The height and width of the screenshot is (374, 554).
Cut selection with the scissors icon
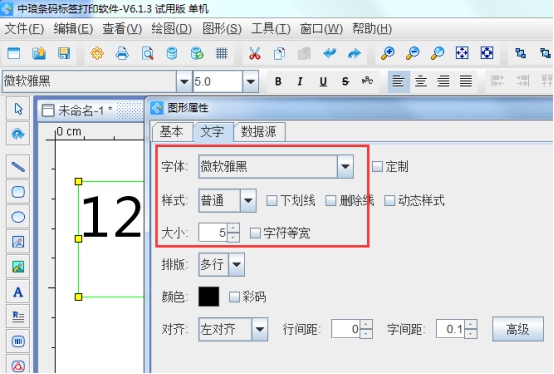(x=254, y=54)
